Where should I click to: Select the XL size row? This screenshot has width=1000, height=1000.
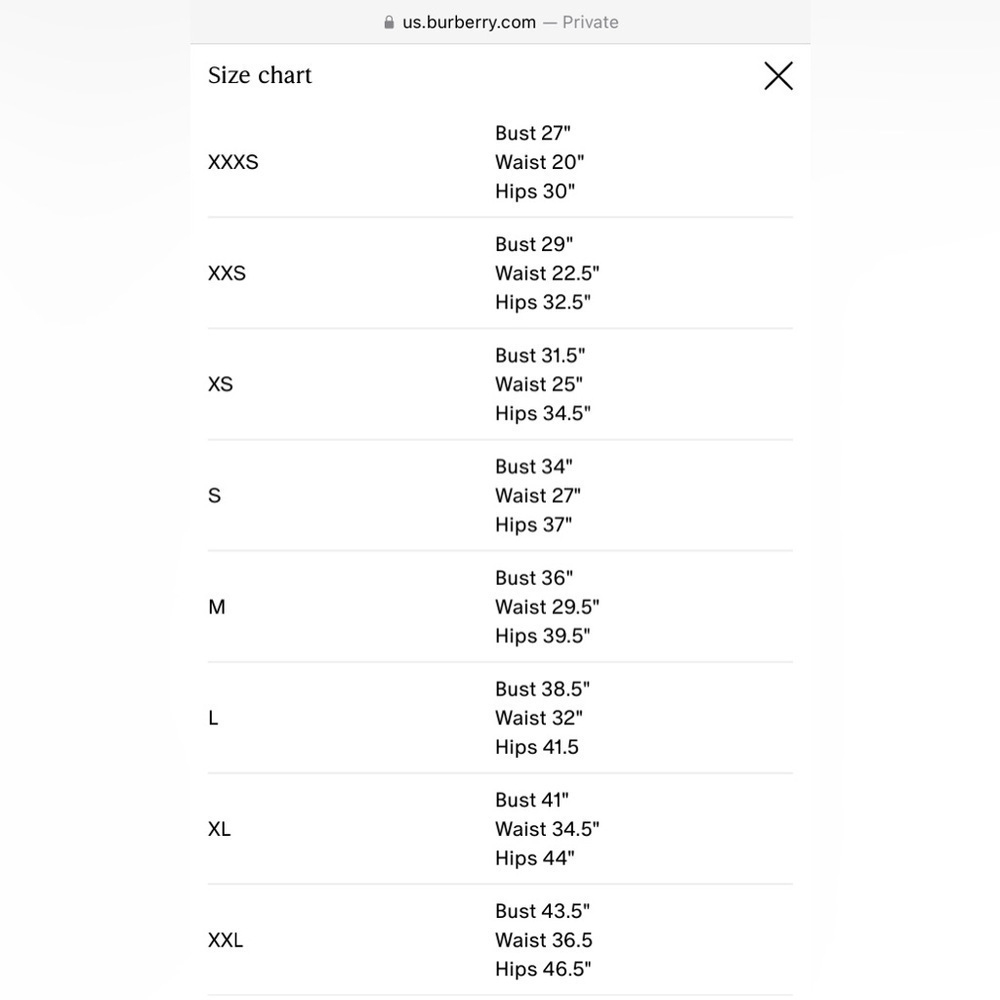[500, 829]
